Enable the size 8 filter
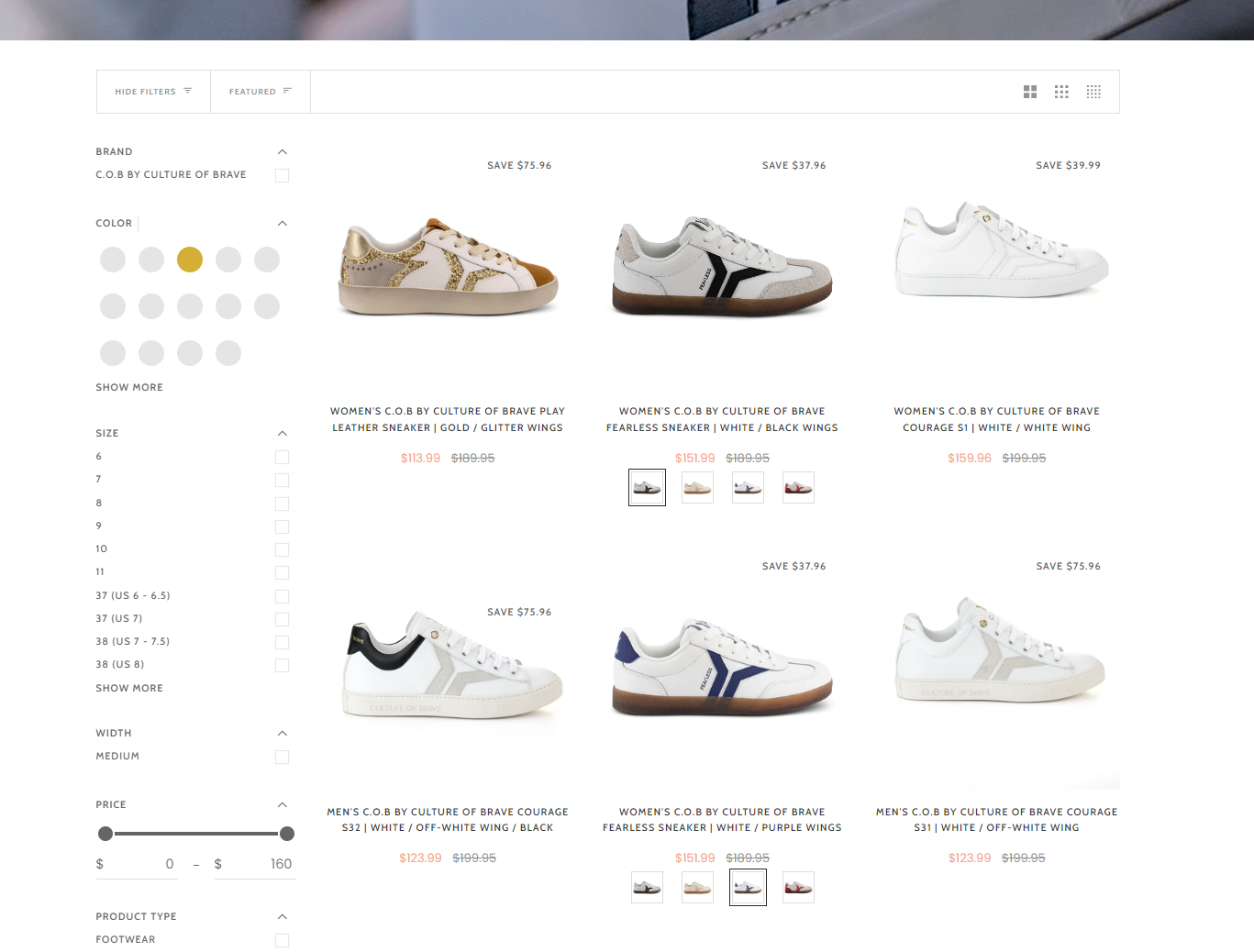The width and height of the screenshot is (1254, 952). [283, 504]
